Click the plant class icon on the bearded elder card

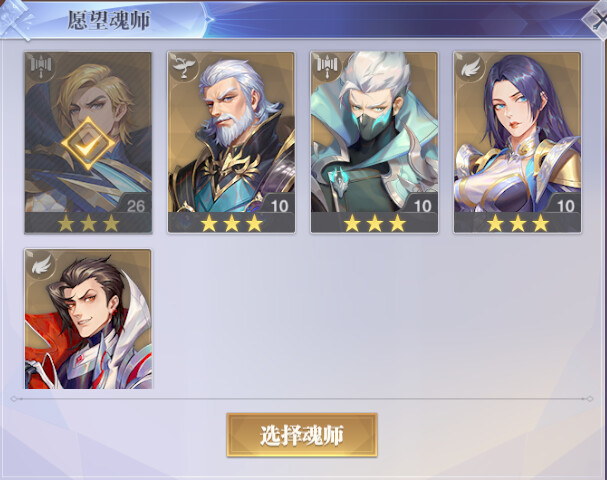(183, 67)
